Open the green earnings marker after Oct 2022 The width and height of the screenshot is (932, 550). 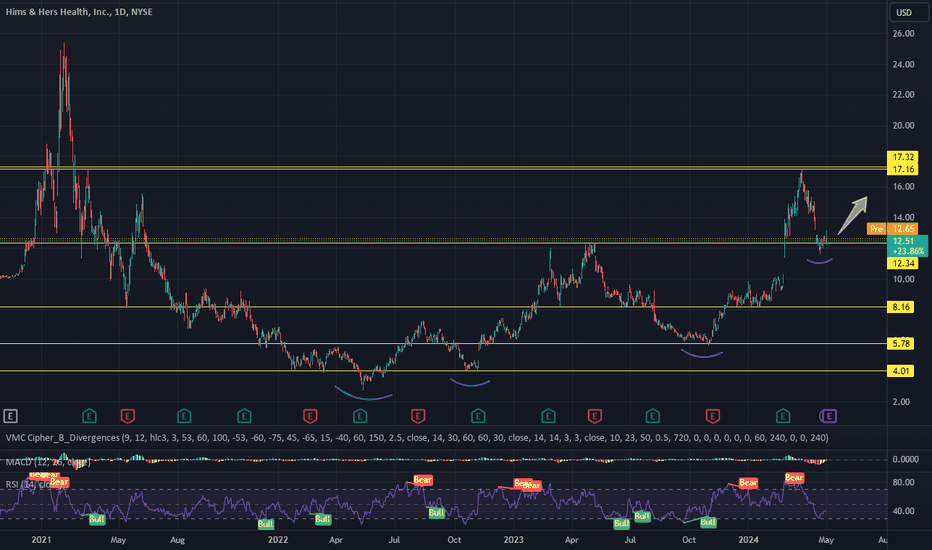[478, 416]
